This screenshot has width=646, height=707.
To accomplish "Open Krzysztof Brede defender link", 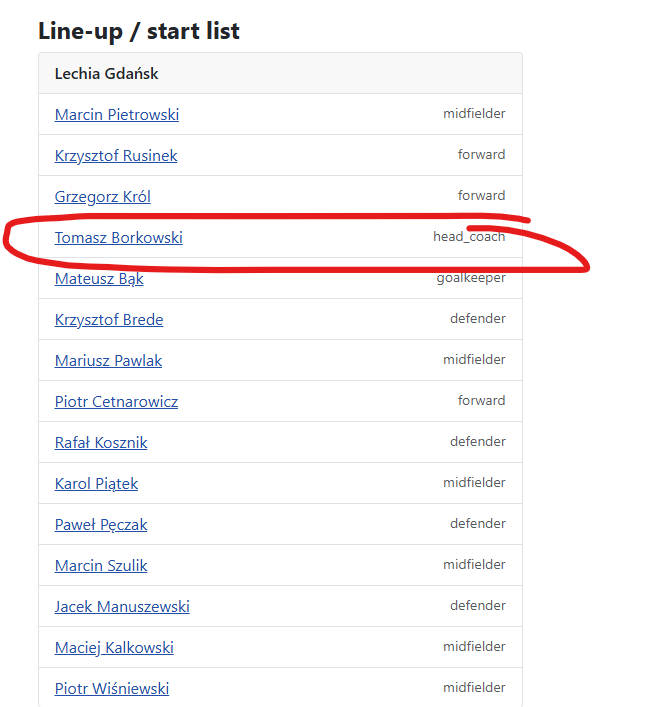I will point(109,320).
